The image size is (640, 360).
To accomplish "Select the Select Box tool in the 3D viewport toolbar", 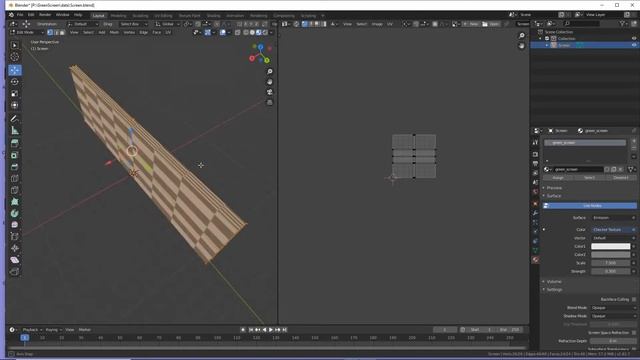I will (x=15, y=45).
